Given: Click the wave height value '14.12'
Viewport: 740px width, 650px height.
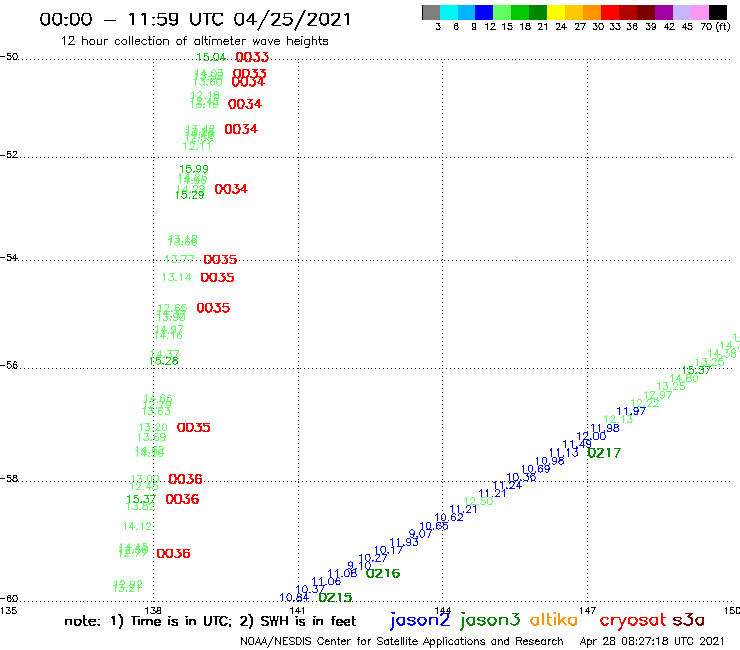Looking at the screenshot, I should click(137, 526).
